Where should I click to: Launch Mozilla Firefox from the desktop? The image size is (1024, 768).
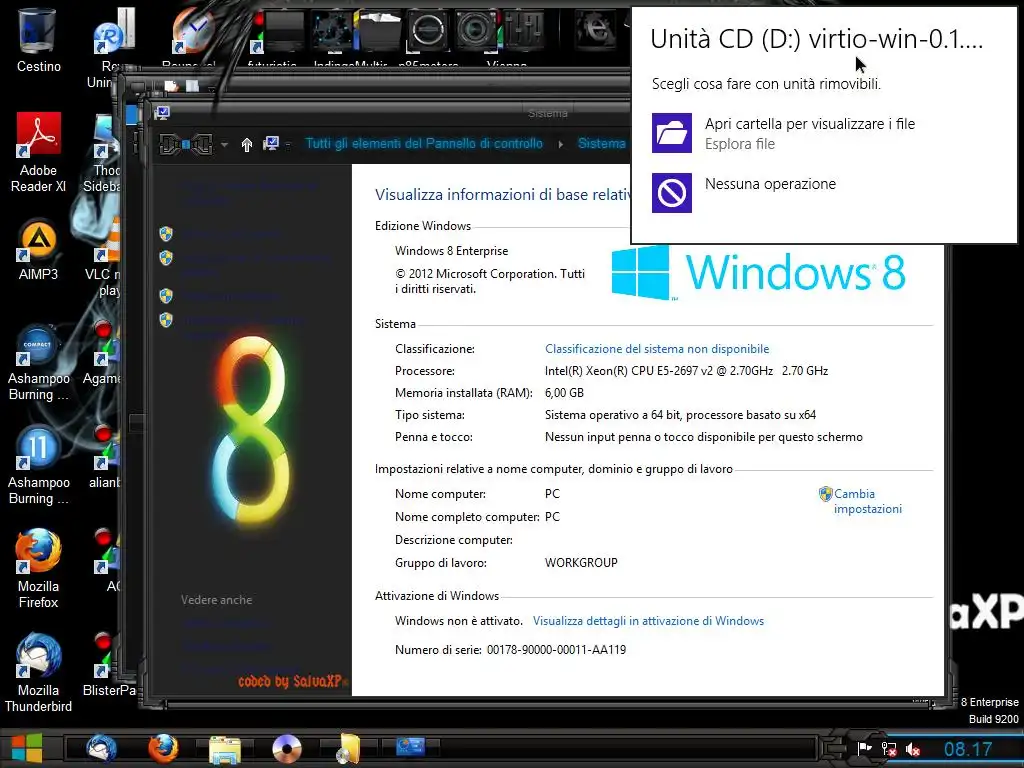coord(38,568)
